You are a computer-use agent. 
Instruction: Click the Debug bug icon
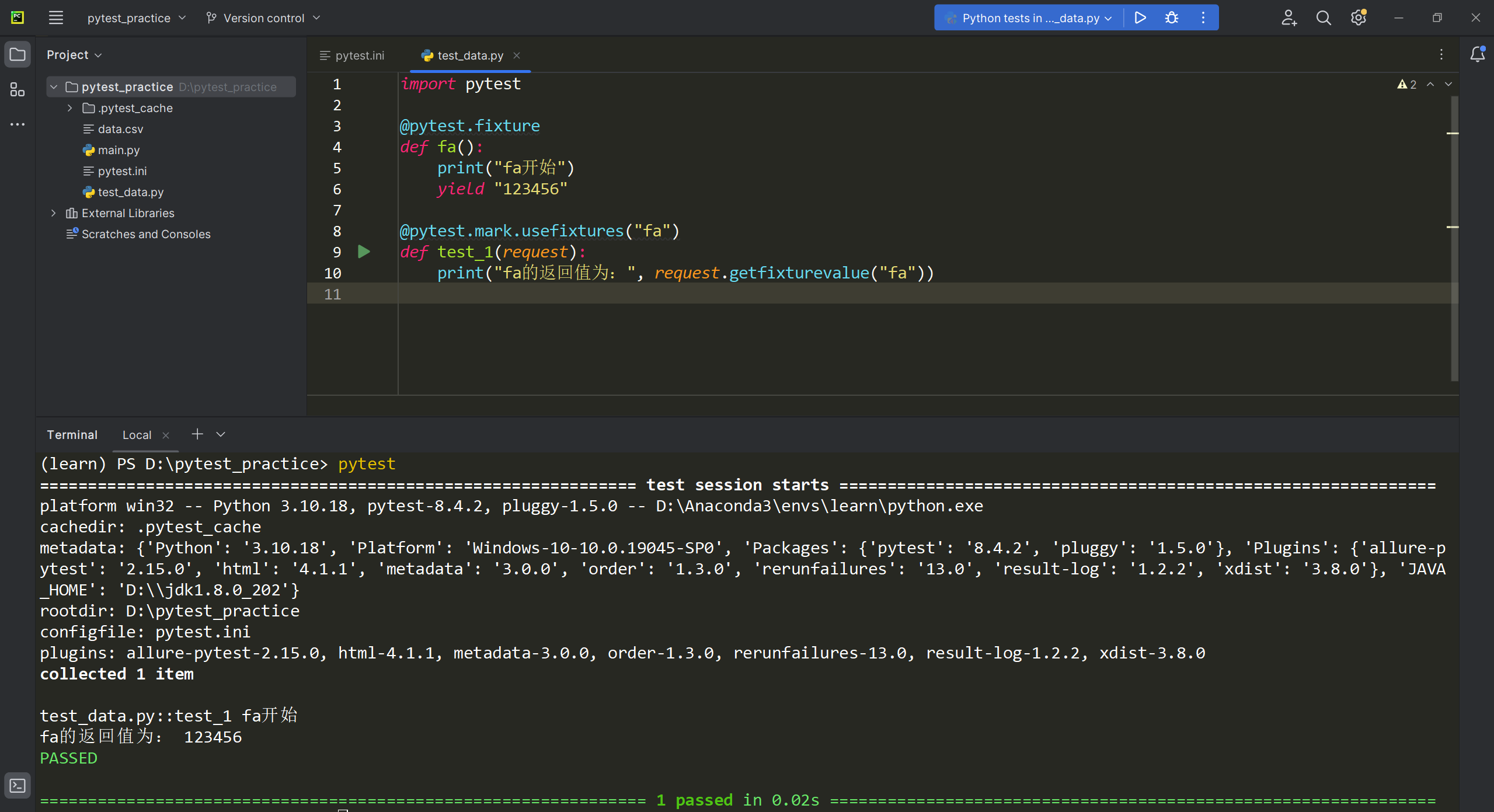[1171, 18]
